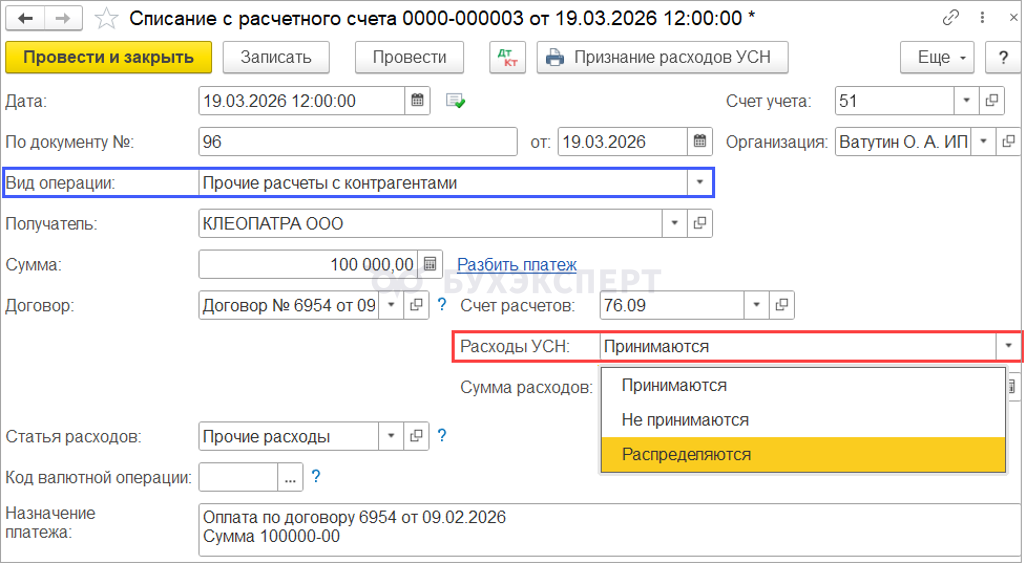Open Счет расчетов 76.09 card
This screenshot has height=564, width=1026.
tap(781, 305)
